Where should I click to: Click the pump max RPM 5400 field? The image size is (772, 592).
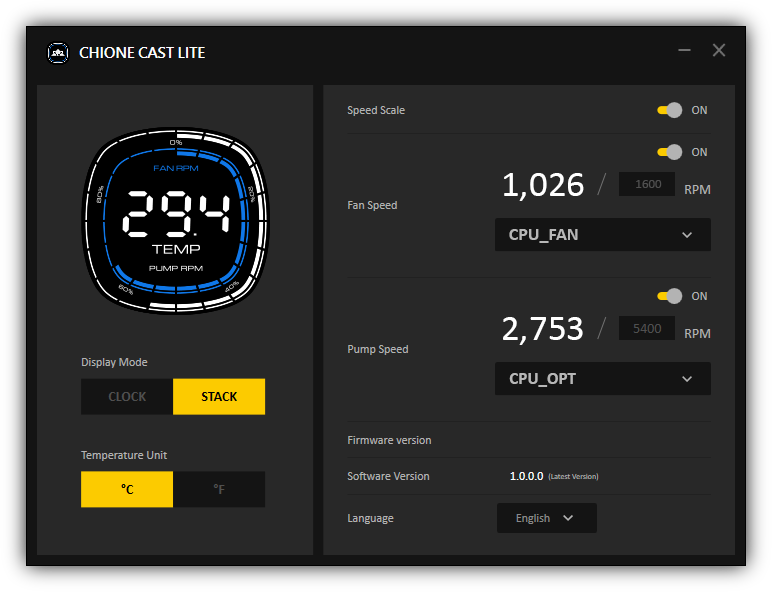[647, 329]
